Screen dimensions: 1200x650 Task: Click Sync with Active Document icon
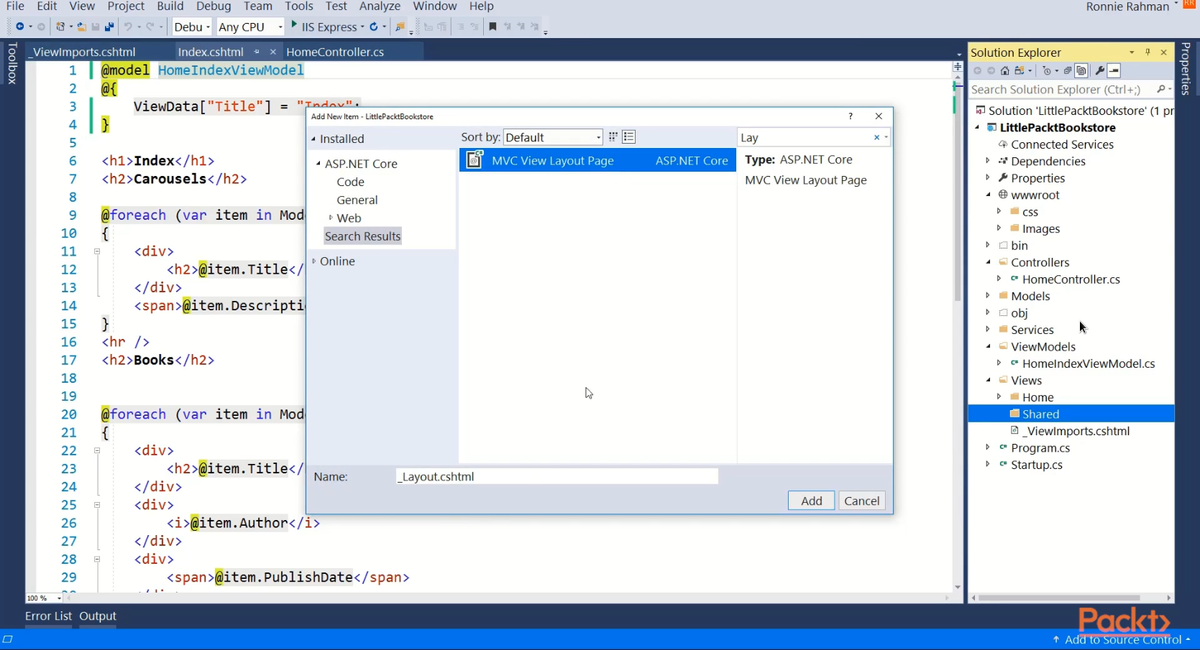point(1067,71)
